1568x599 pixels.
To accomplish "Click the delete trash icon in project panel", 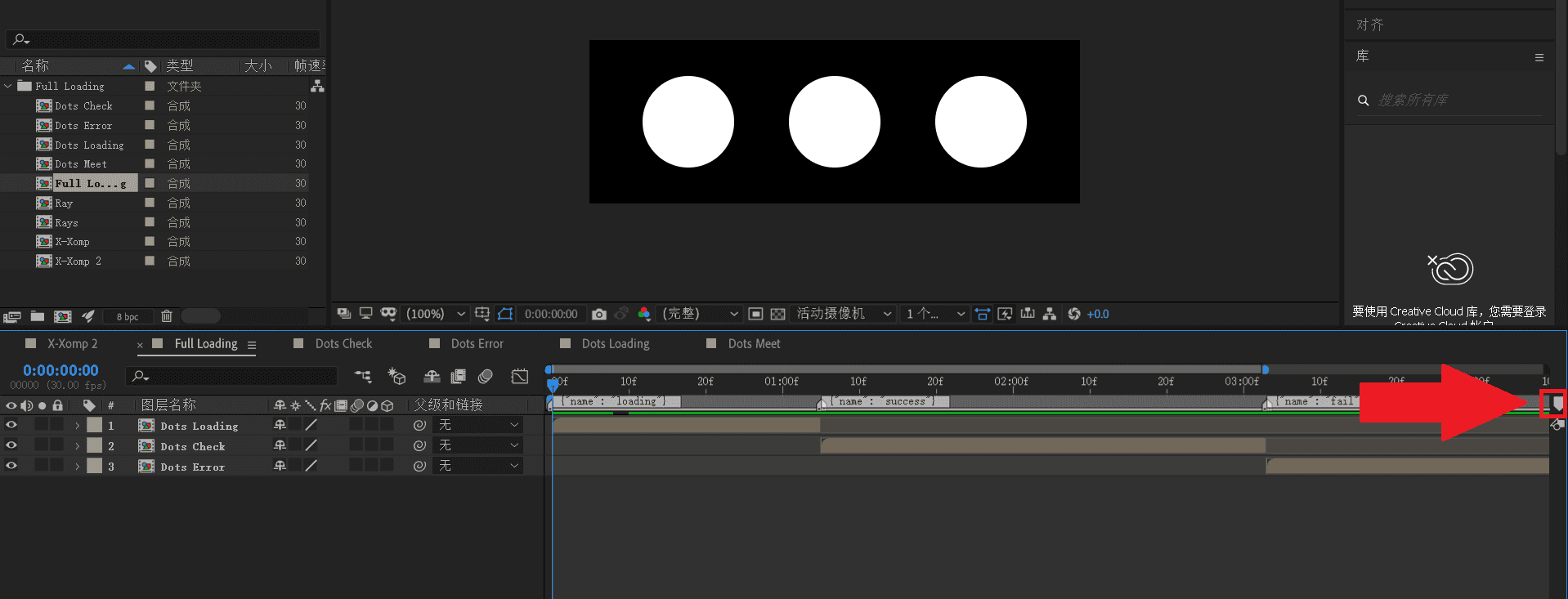I will pyautogui.click(x=167, y=316).
